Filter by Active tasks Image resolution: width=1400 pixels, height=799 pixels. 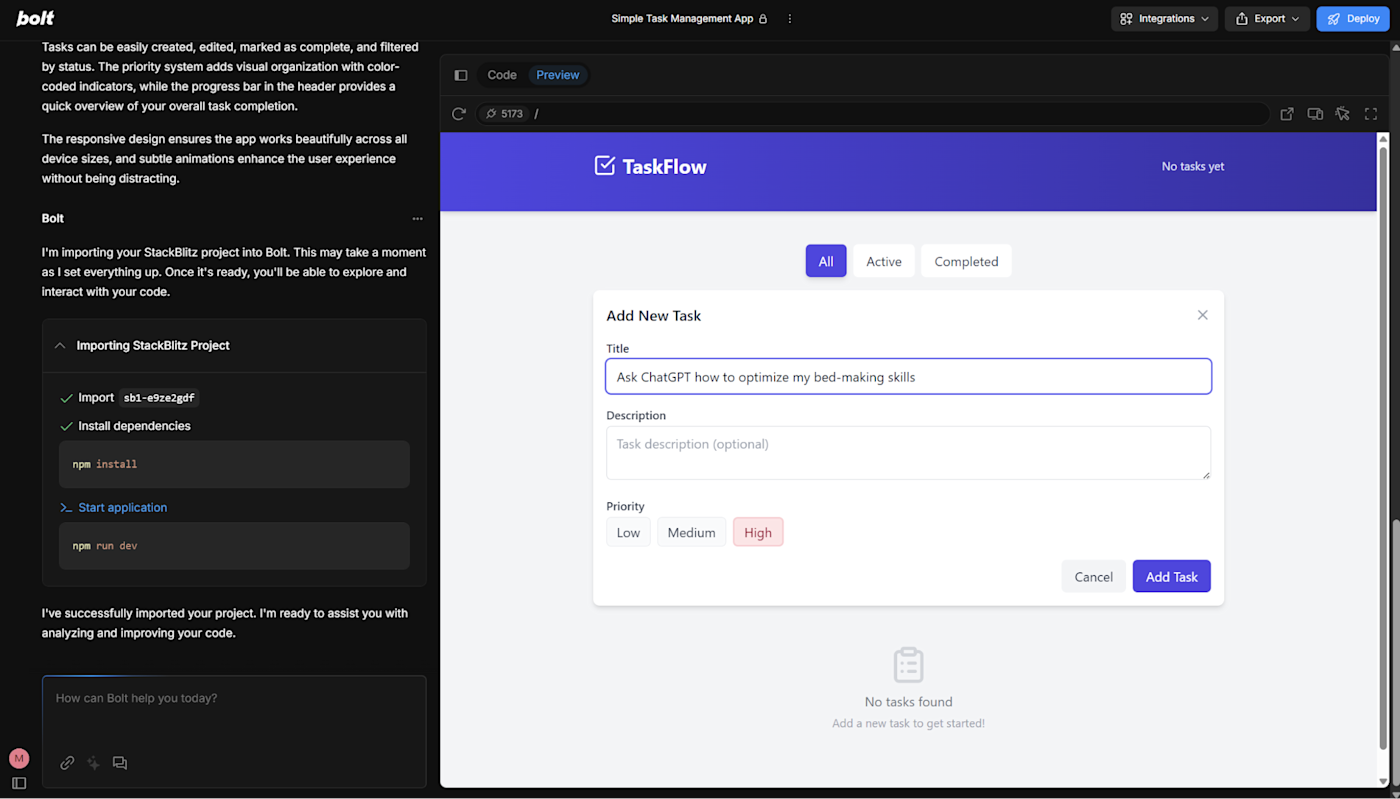884,261
